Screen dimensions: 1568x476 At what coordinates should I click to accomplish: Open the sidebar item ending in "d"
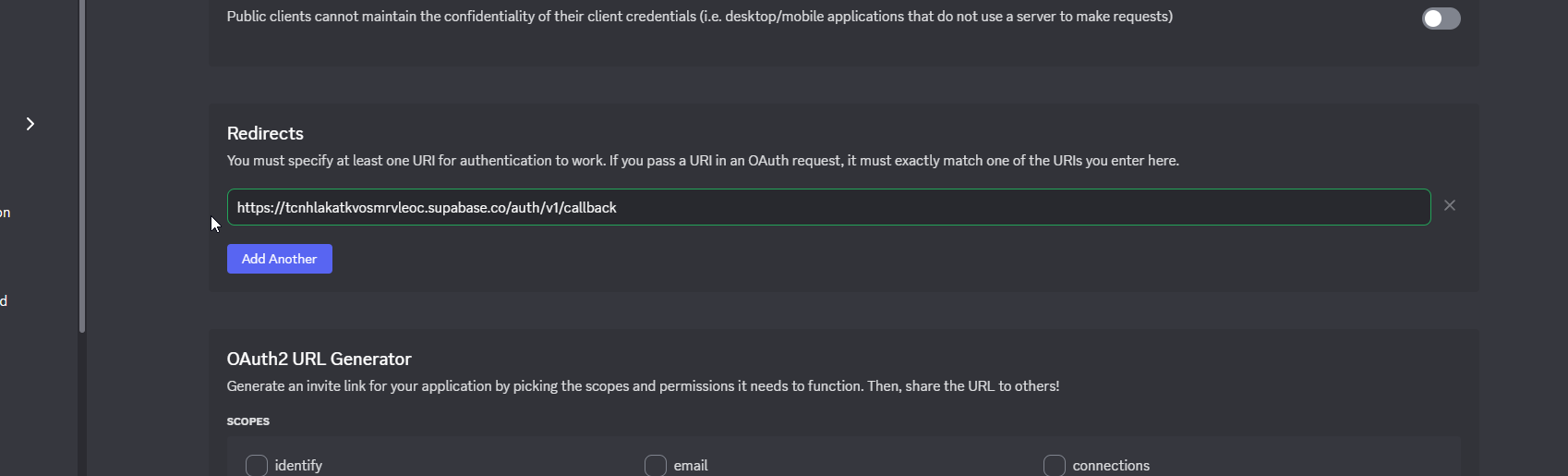coord(4,301)
